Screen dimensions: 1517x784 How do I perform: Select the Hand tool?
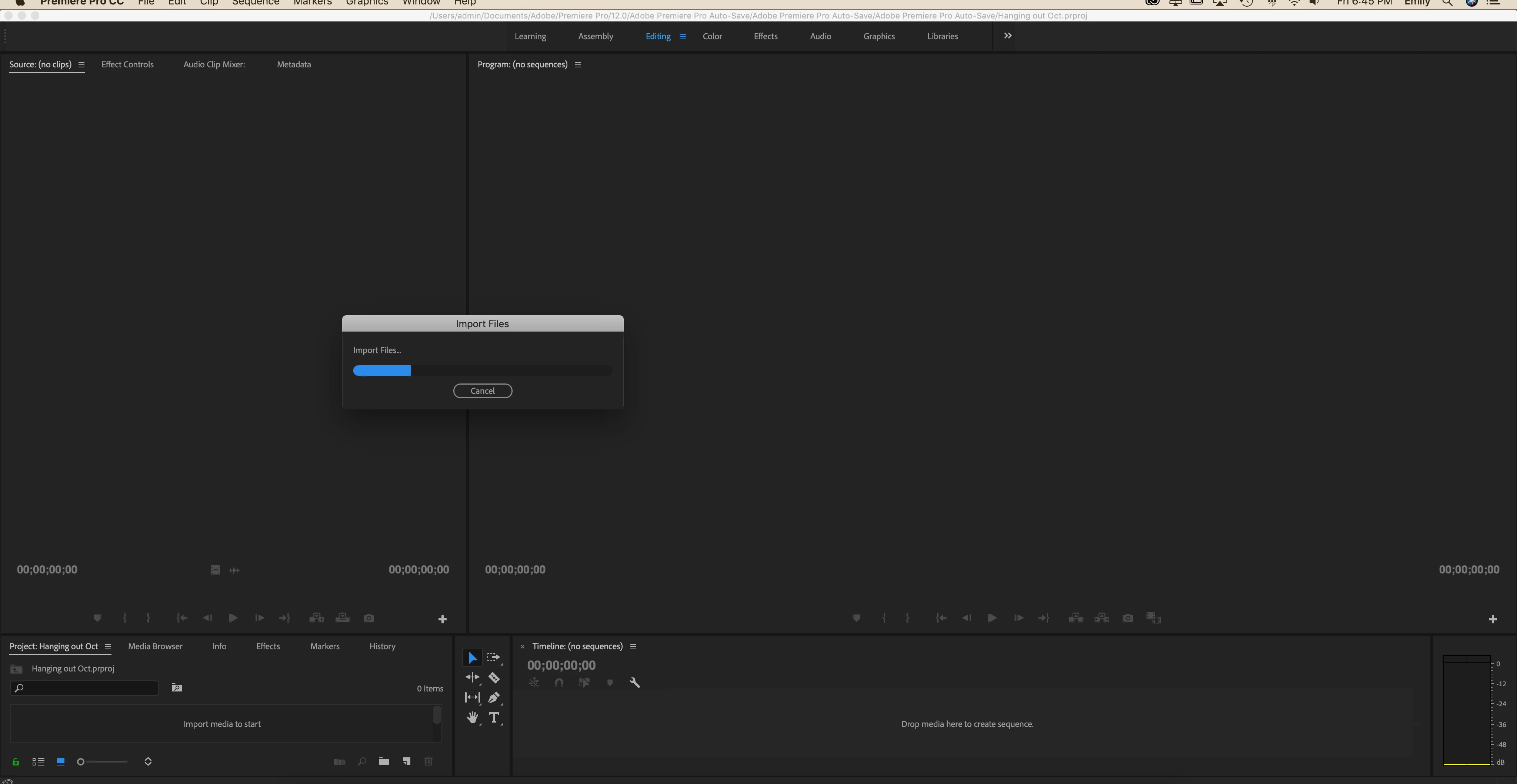tap(472, 717)
